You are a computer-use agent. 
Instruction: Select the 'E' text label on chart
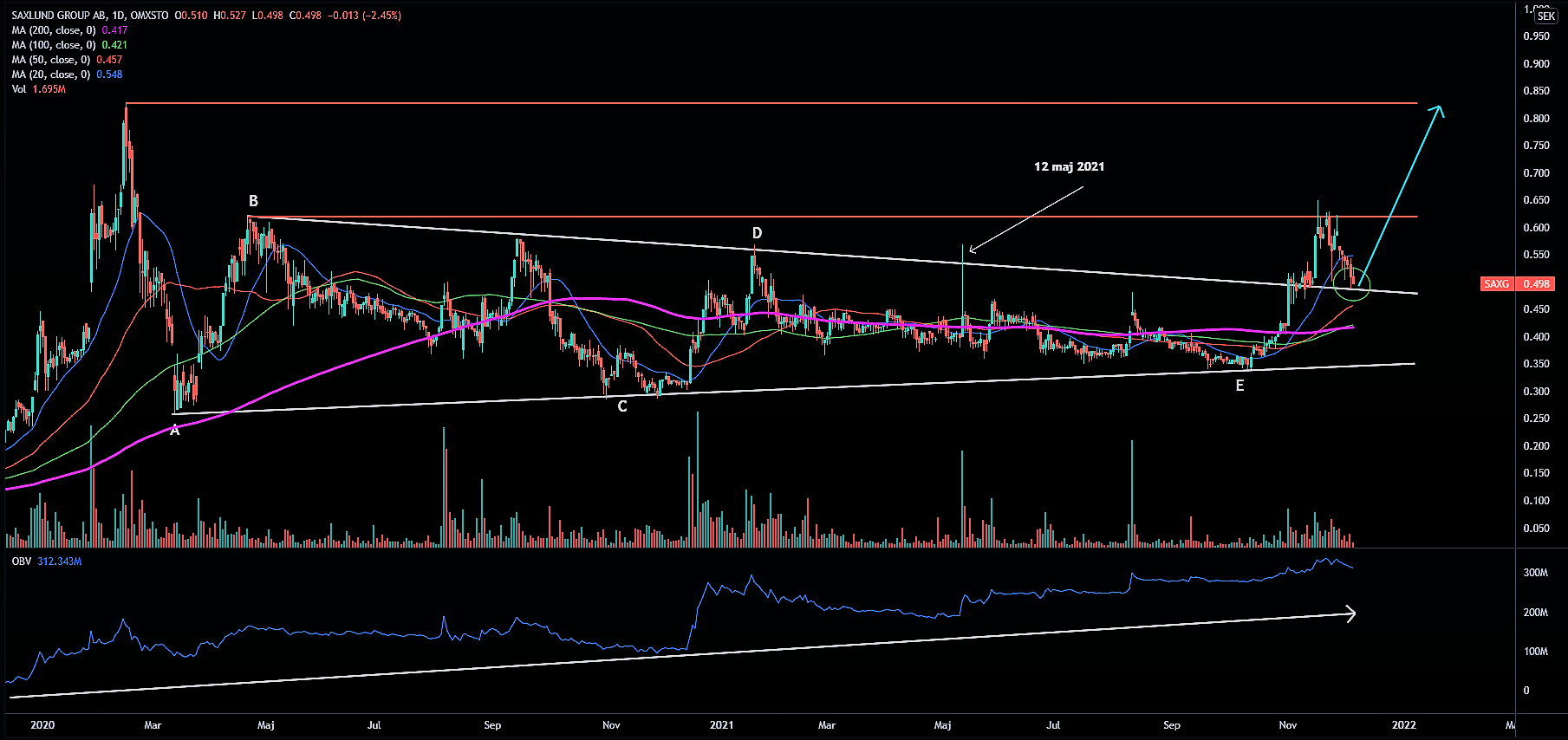click(1239, 386)
